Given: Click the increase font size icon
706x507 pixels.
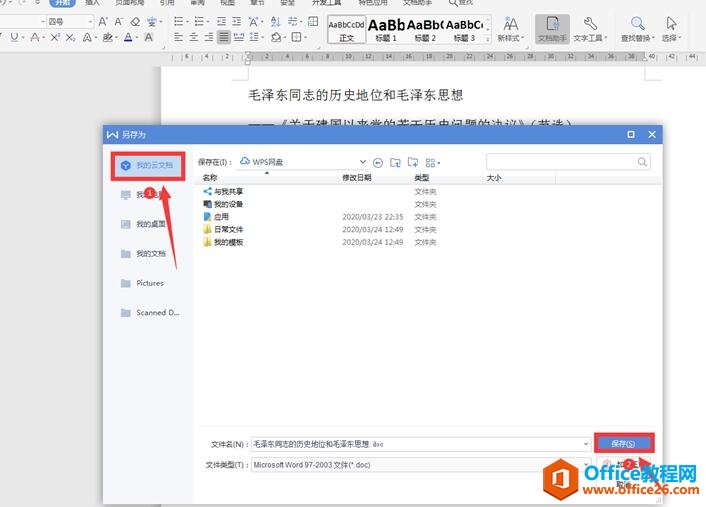Looking at the screenshot, I should tap(103, 22).
